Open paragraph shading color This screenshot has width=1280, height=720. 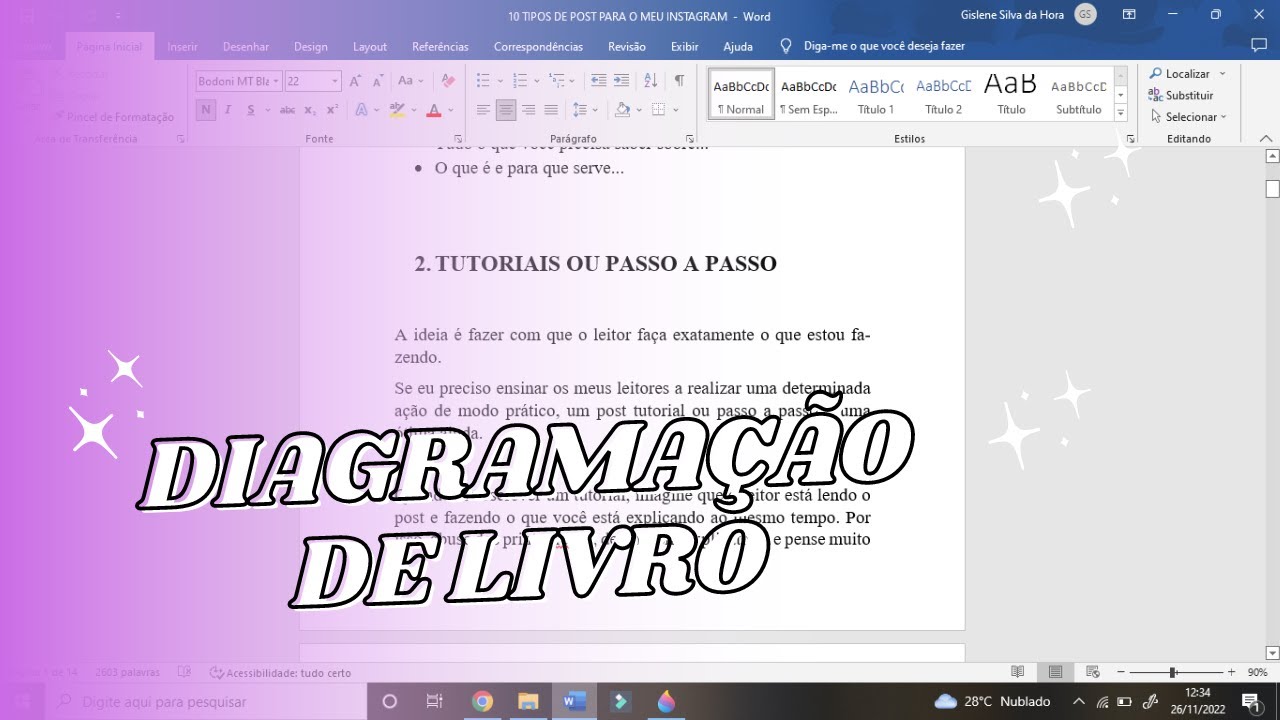(x=622, y=110)
